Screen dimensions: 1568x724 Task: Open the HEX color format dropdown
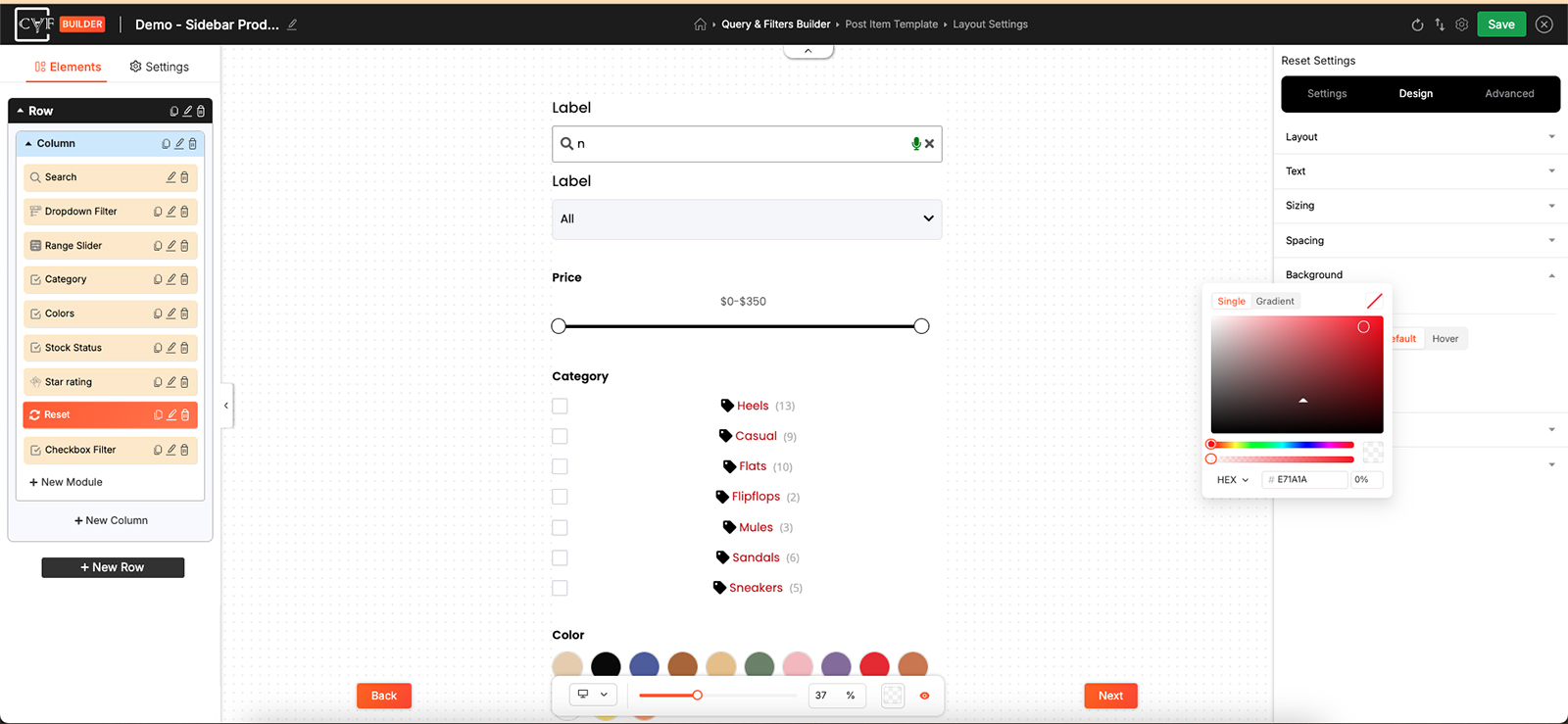(1233, 480)
